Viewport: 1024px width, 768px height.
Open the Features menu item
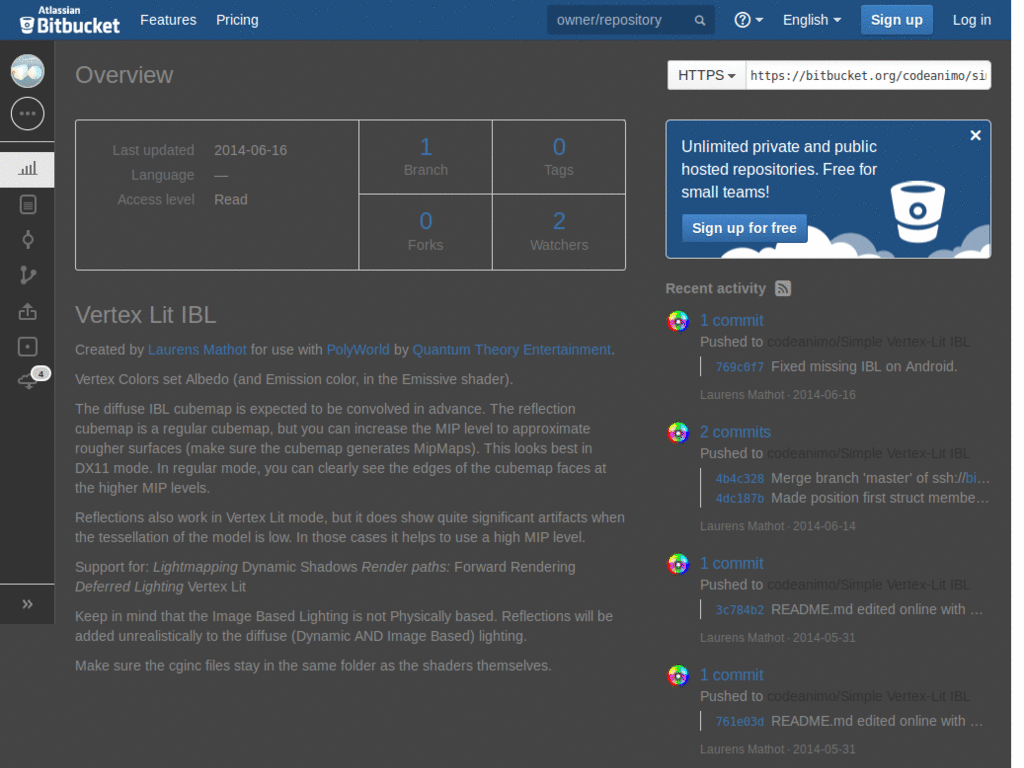click(168, 19)
